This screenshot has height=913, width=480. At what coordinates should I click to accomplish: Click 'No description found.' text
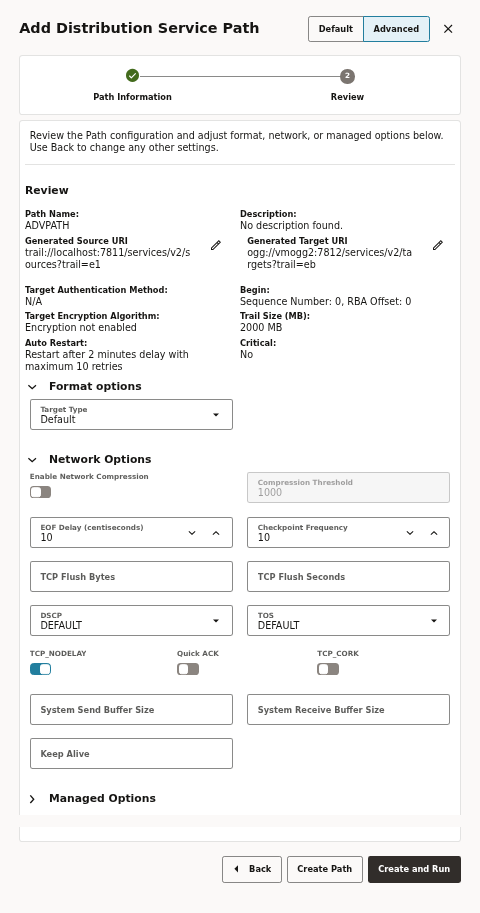click(x=291, y=225)
